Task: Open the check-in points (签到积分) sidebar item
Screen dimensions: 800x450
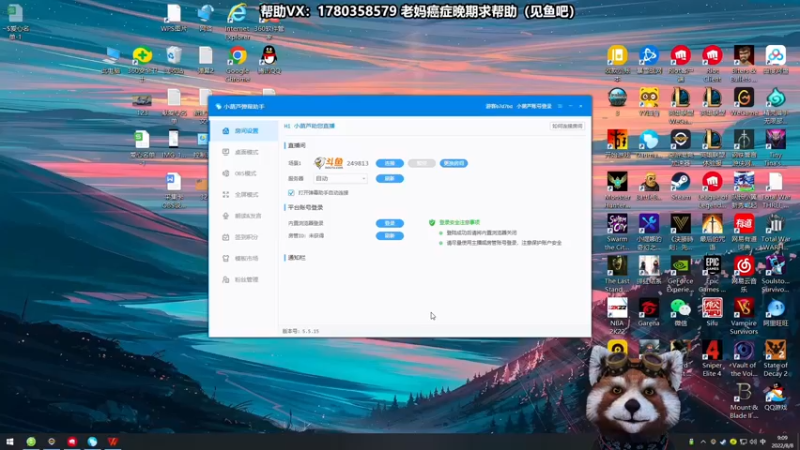Action: [243, 237]
